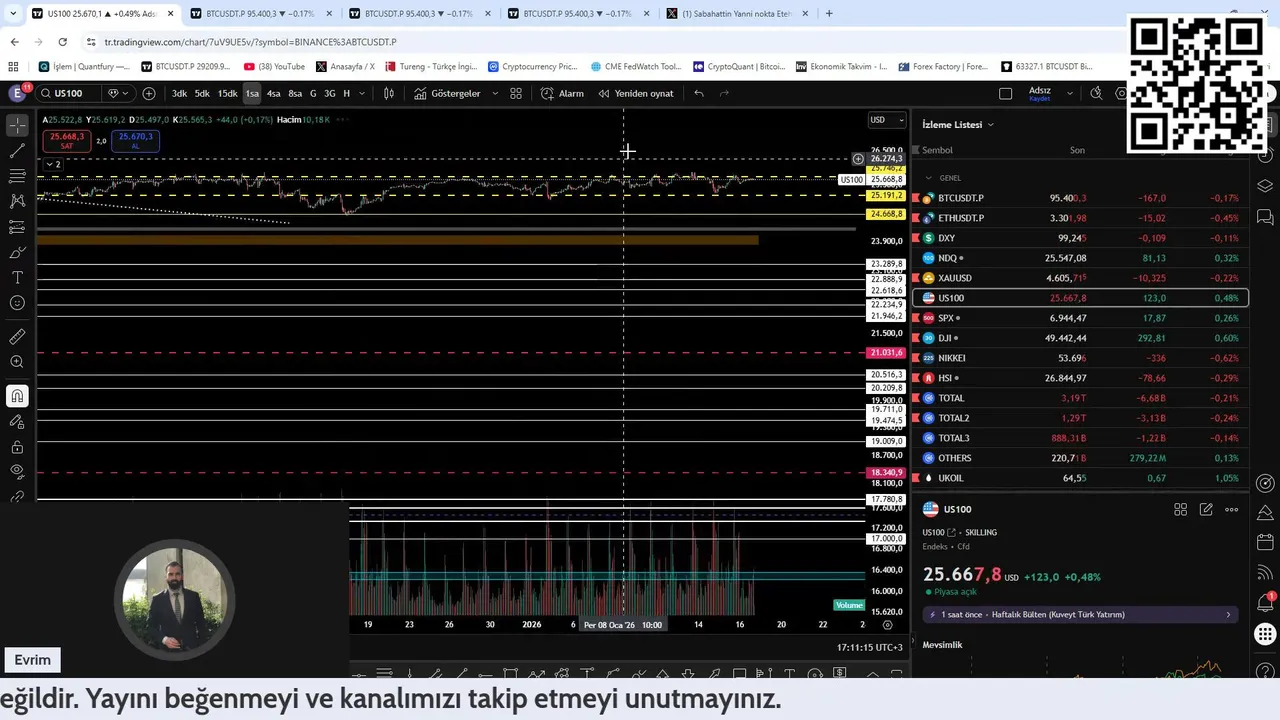The width and height of the screenshot is (1280, 720).
Task: Open the USD currency dropdown
Action: coord(886,120)
